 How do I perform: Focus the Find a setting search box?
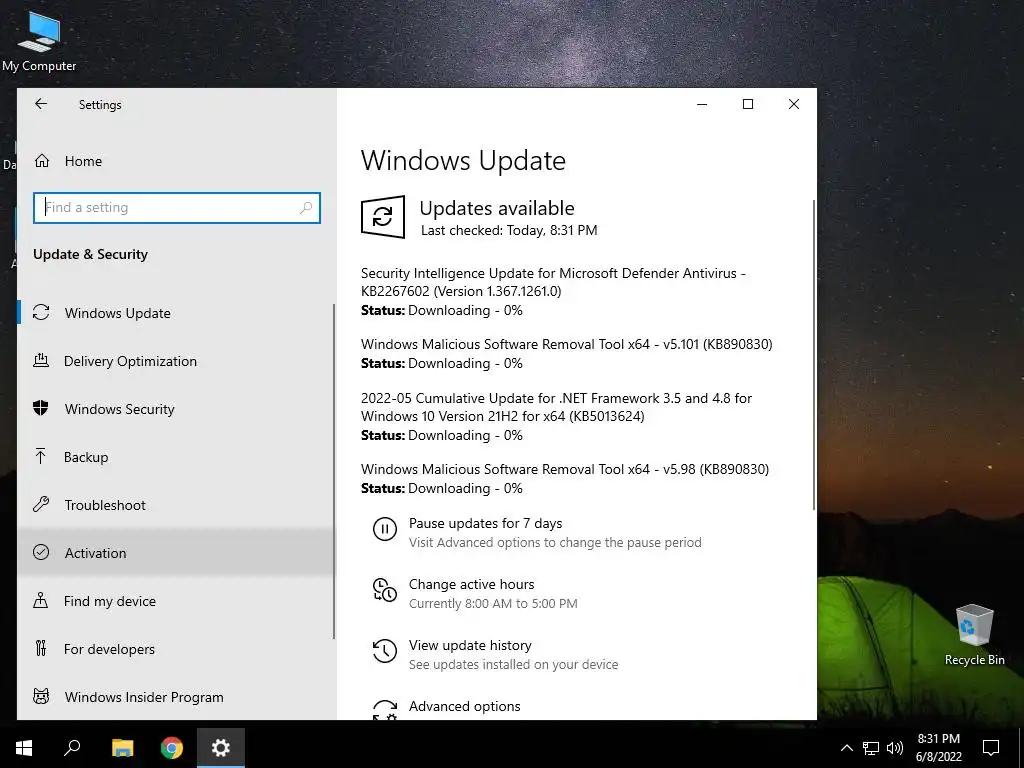pyautogui.click(x=177, y=208)
